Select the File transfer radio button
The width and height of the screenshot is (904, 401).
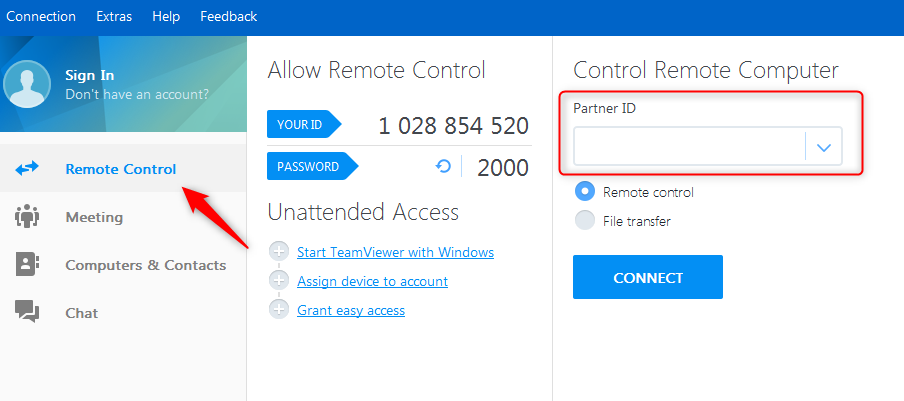(585, 221)
